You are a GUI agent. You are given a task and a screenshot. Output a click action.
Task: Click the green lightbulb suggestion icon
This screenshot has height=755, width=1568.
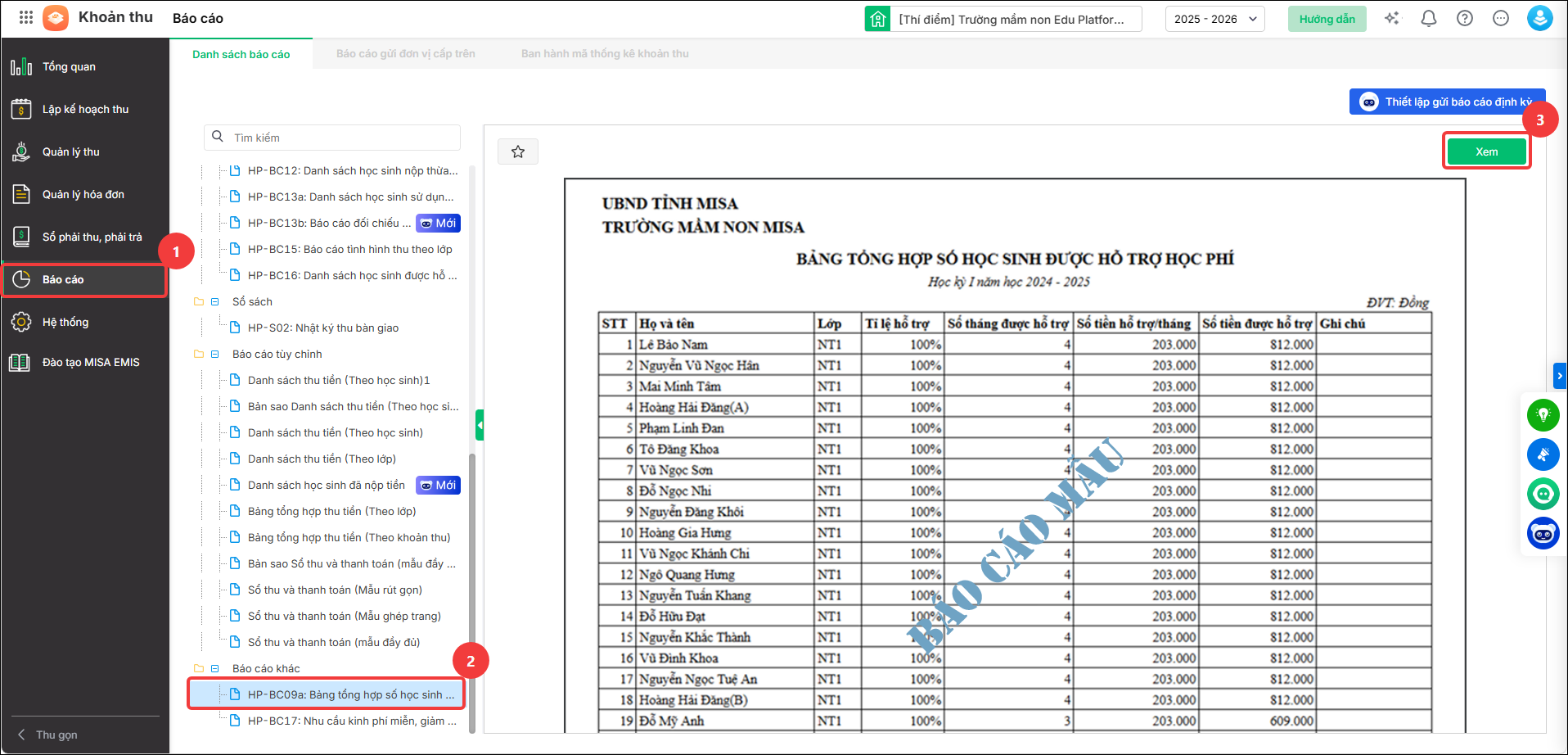(x=1543, y=415)
